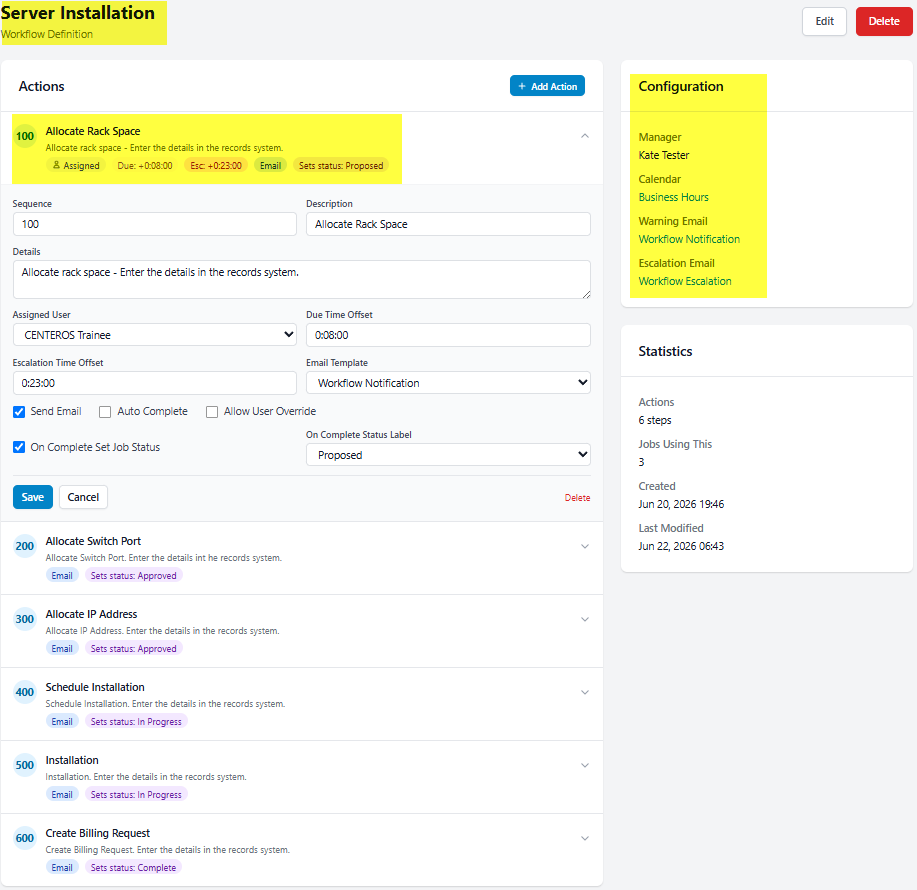Click the green Email tag in Allocate Rack Space
The width and height of the screenshot is (917, 890).
click(x=270, y=165)
